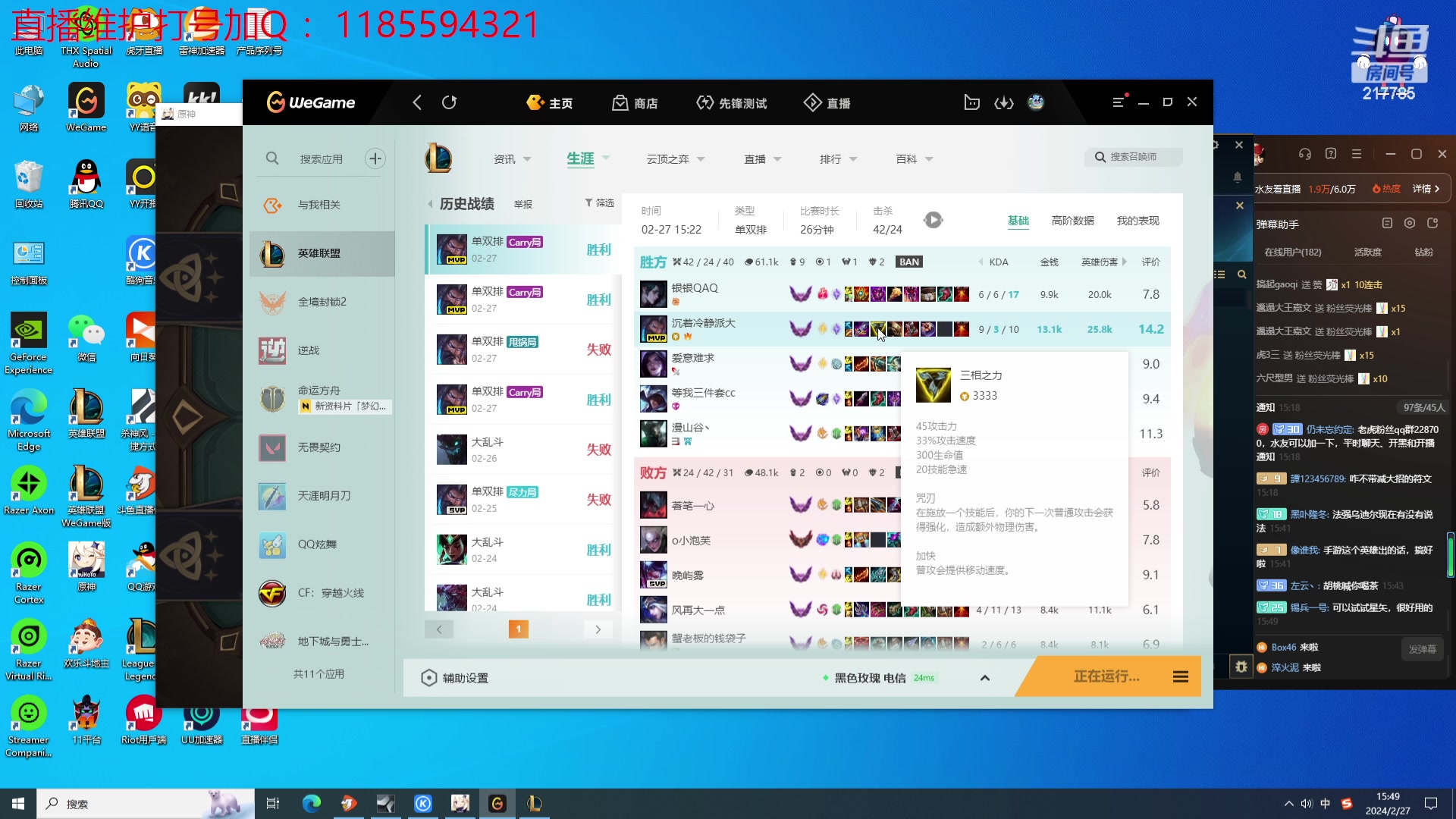Viewport: 1456px width, 819px height.
Task: Open the user avatar in WeGame header
Action: pos(1036,102)
